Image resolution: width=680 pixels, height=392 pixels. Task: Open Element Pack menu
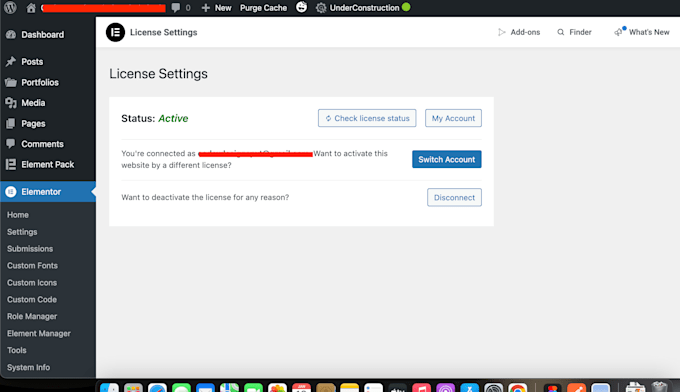(x=48, y=164)
